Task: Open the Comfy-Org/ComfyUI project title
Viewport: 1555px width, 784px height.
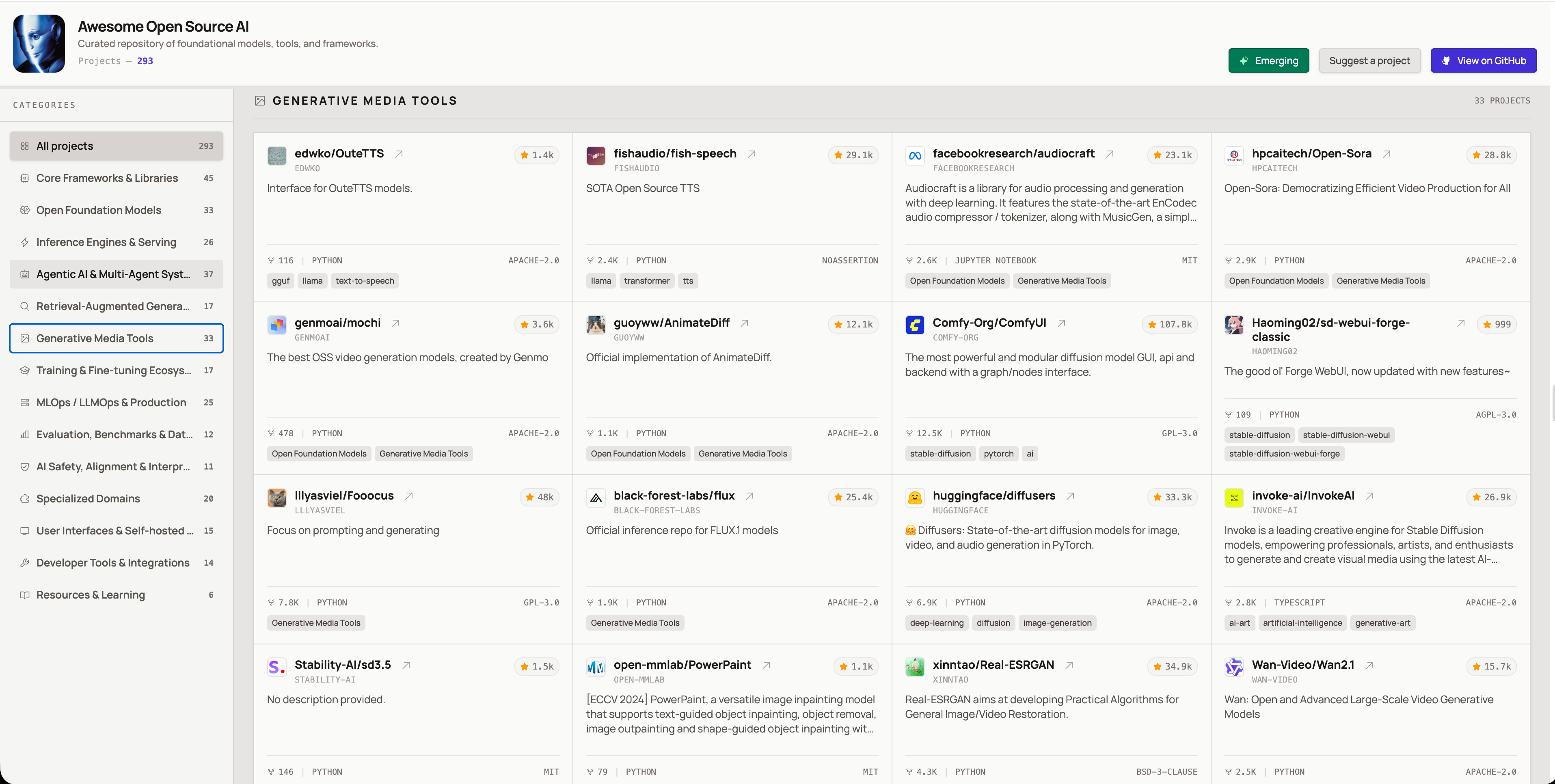Action: pyautogui.click(x=989, y=322)
